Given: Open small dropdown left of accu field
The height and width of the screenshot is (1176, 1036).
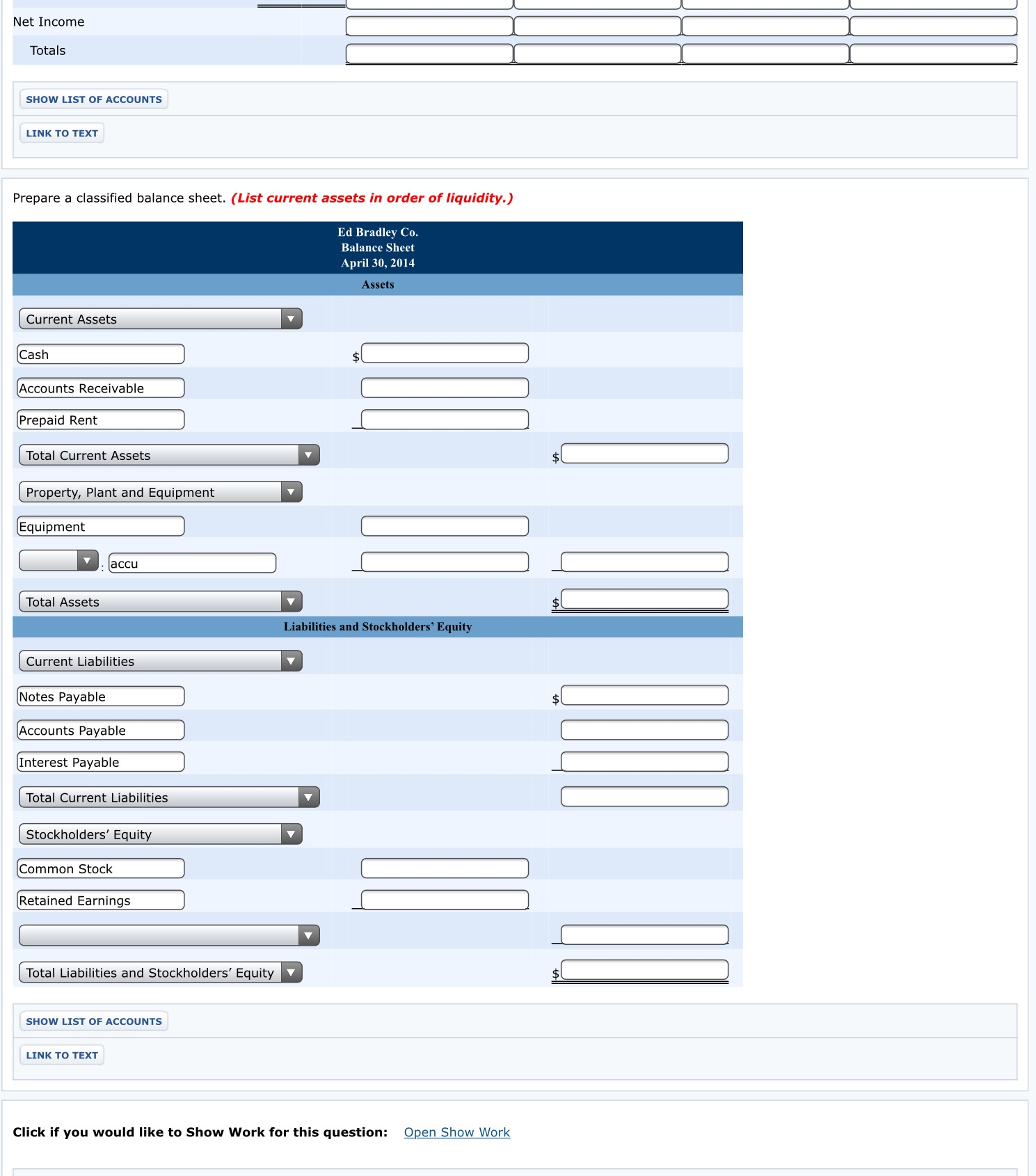Looking at the screenshot, I should coord(59,560).
